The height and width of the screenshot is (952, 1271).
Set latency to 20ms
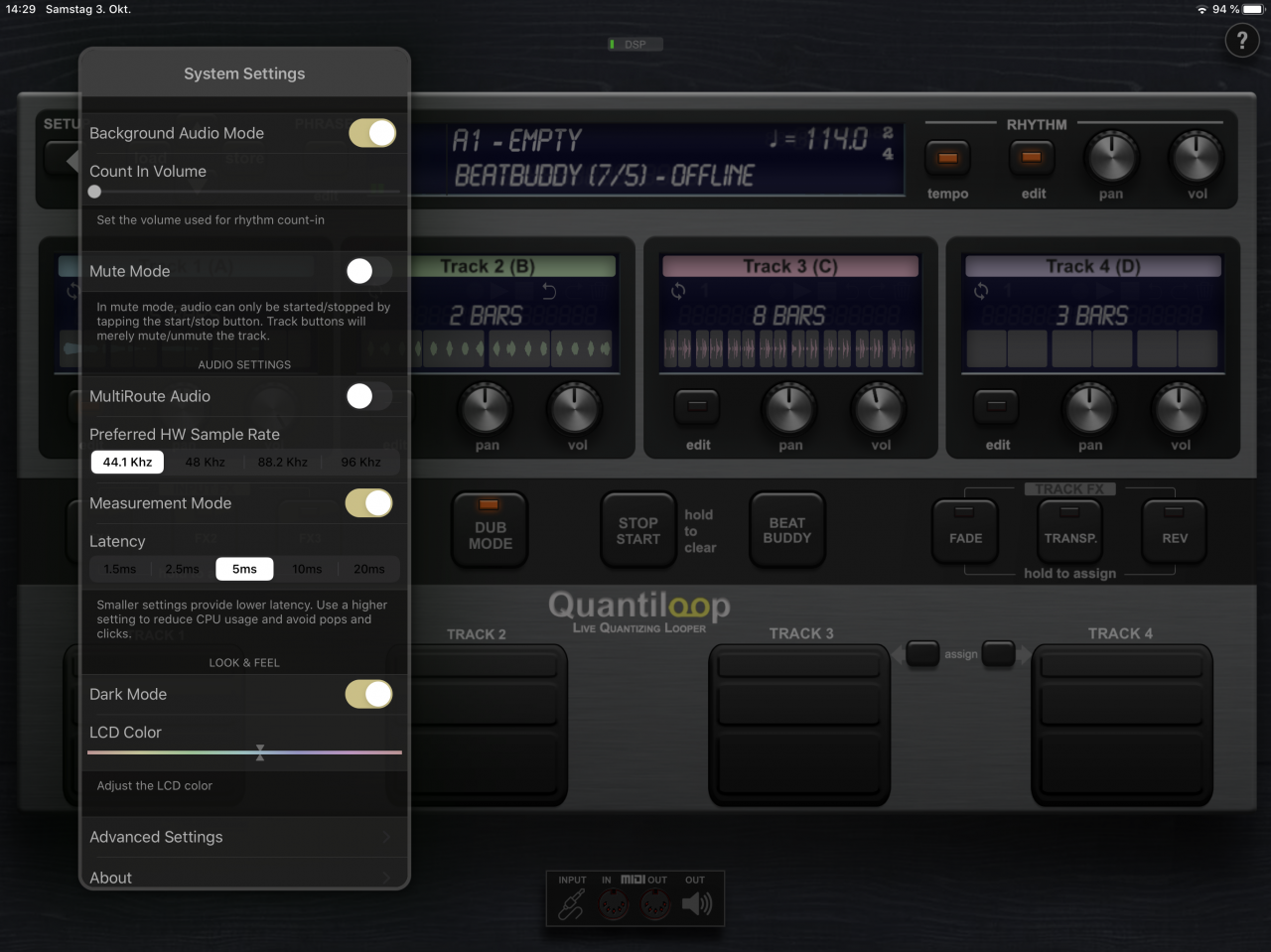(x=369, y=569)
